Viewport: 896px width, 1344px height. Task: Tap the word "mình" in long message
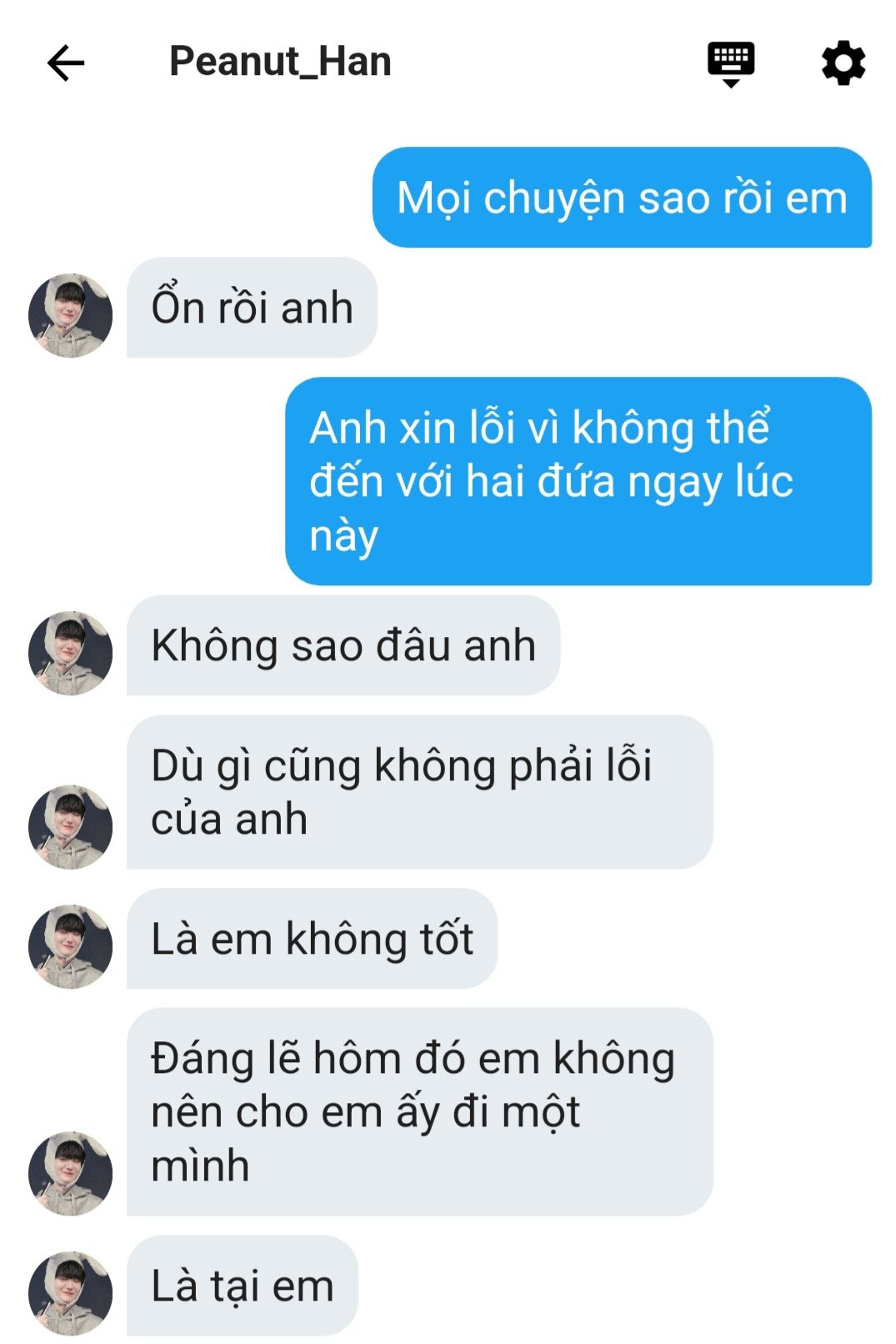(x=200, y=1166)
